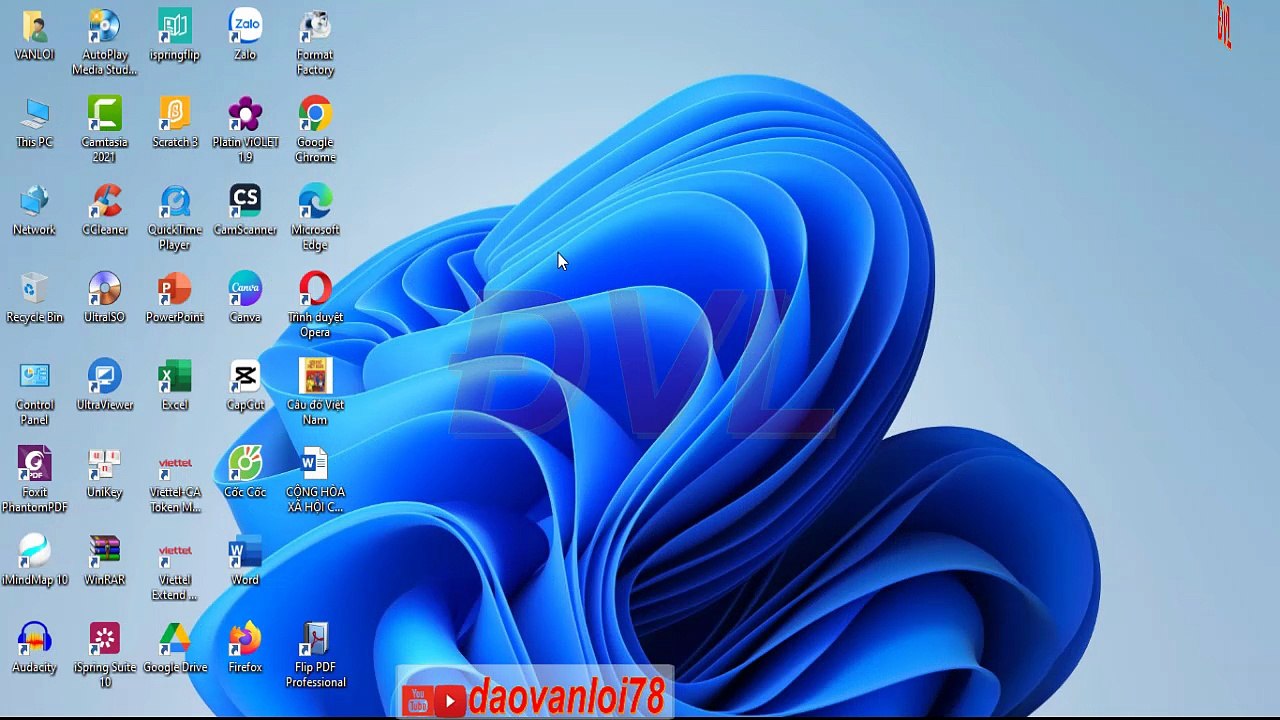Click the Audacity headphones icon
The image size is (1280, 720).
coord(34,640)
